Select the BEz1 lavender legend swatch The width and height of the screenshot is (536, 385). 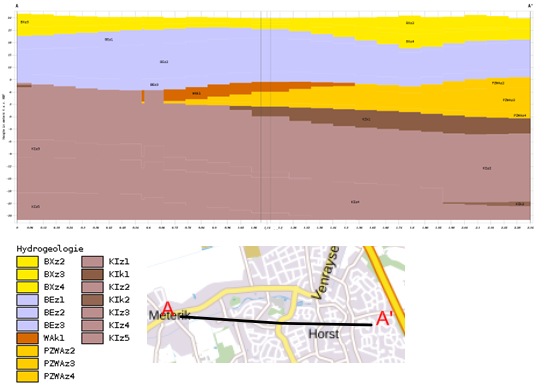(27, 300)
